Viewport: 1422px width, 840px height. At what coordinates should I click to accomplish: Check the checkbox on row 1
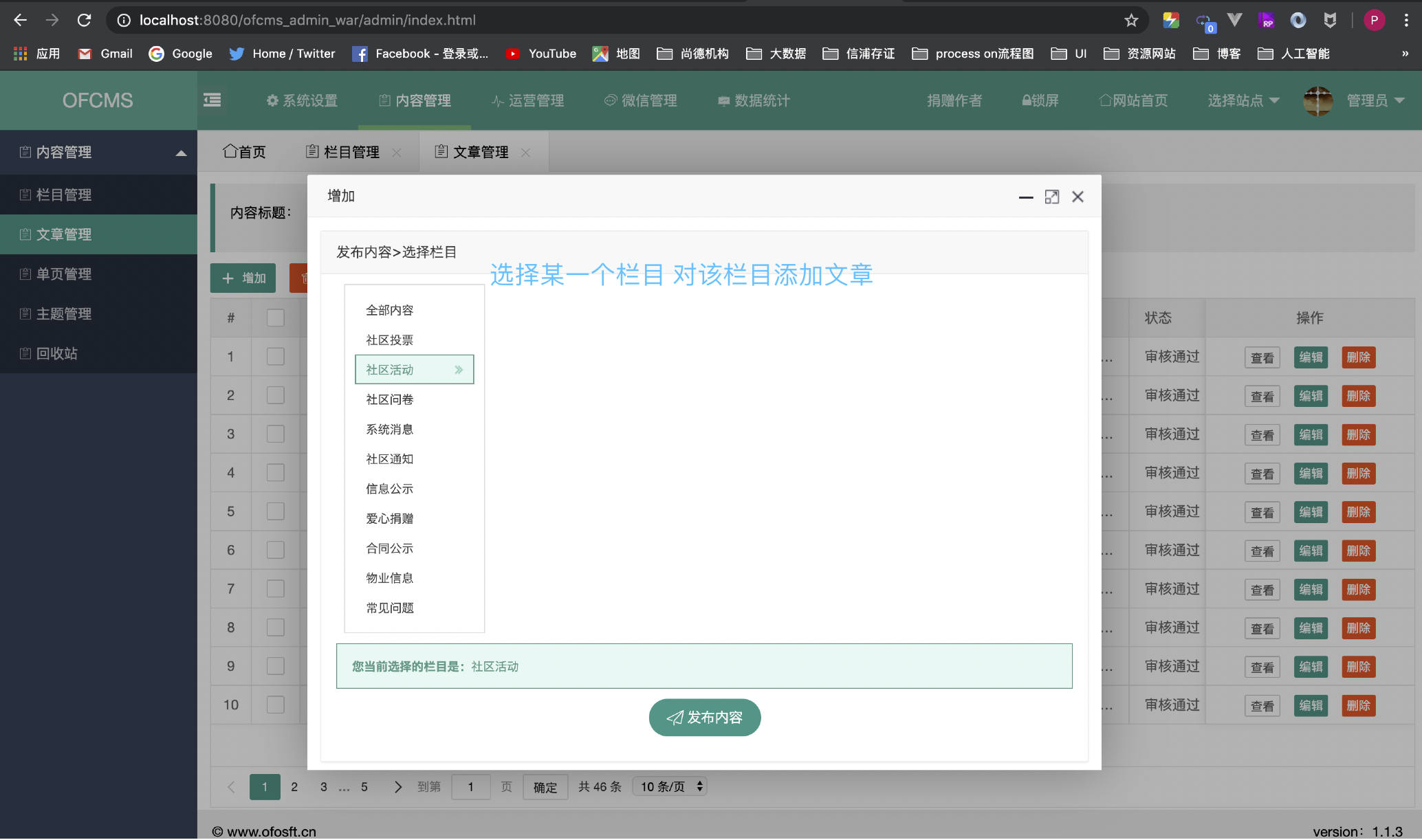tap(275, 356)
